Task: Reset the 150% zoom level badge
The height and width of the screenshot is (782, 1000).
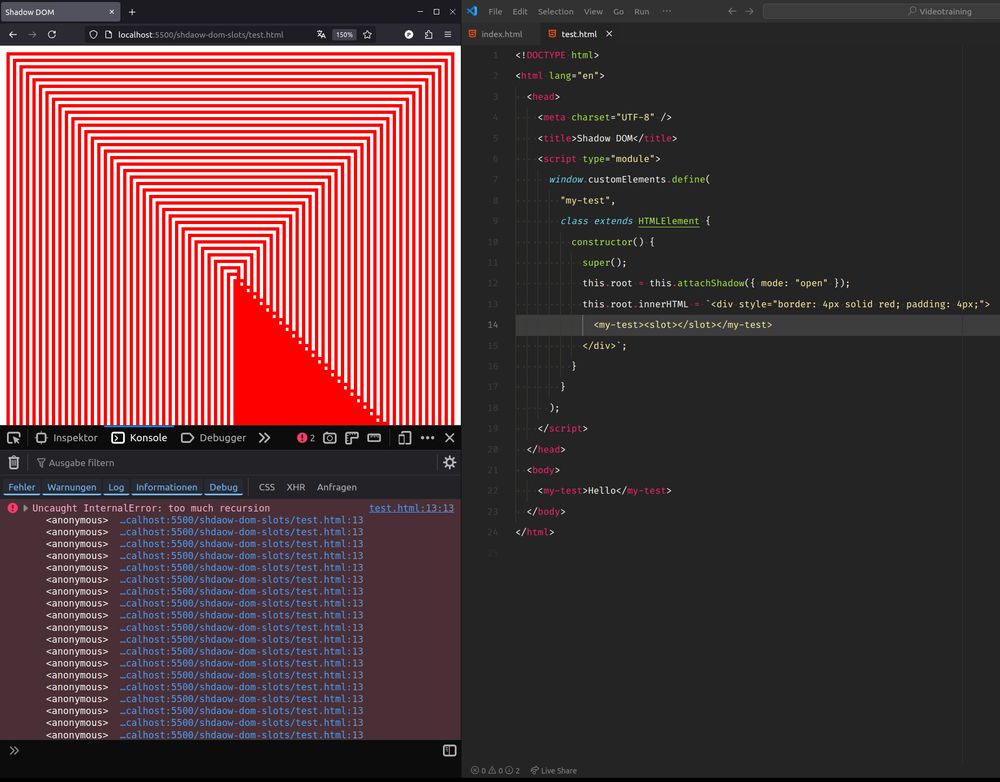Action: (x=344, y=34)
